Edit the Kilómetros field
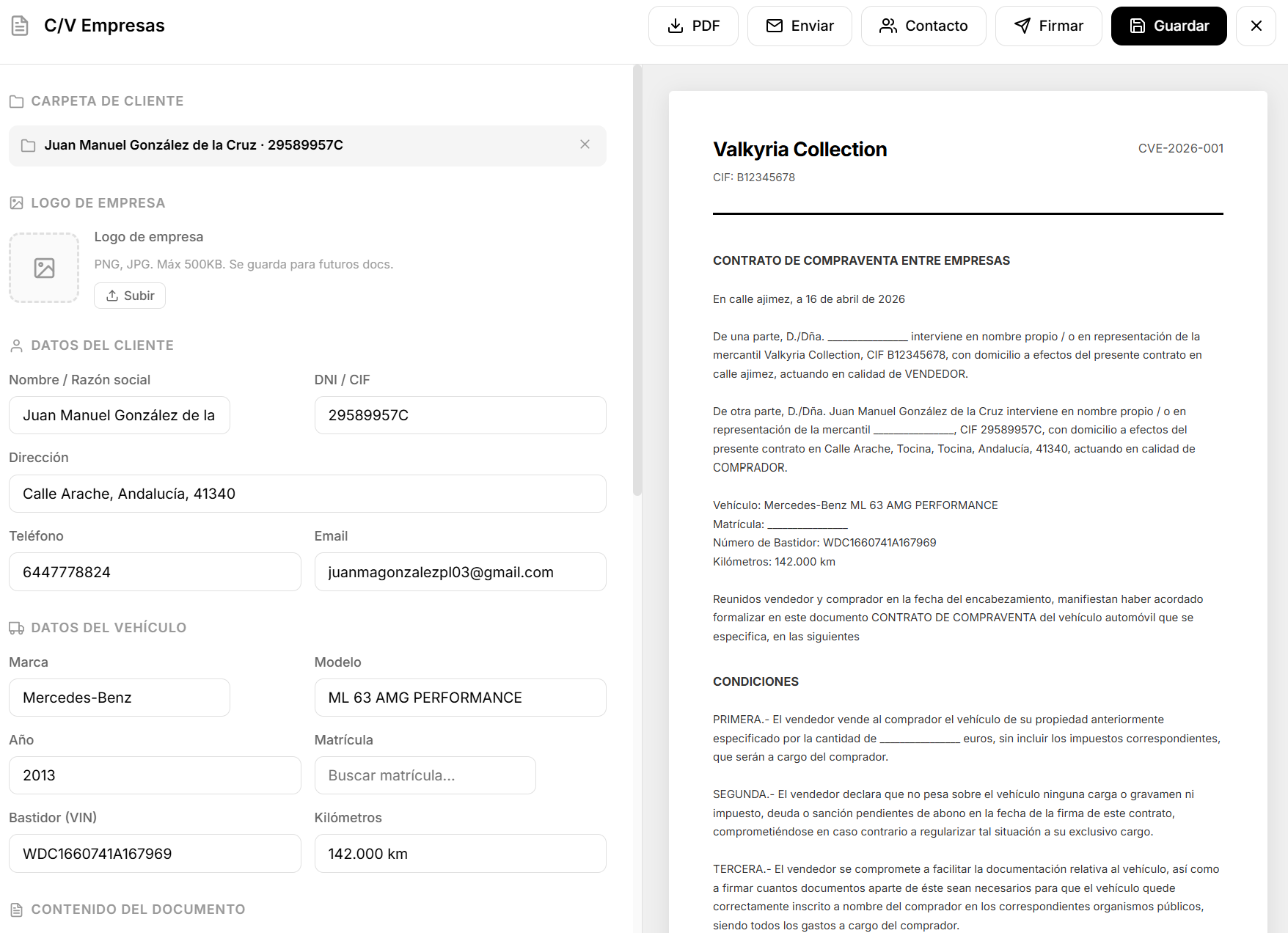This screenshot has height=933, width=1288. 460,854
